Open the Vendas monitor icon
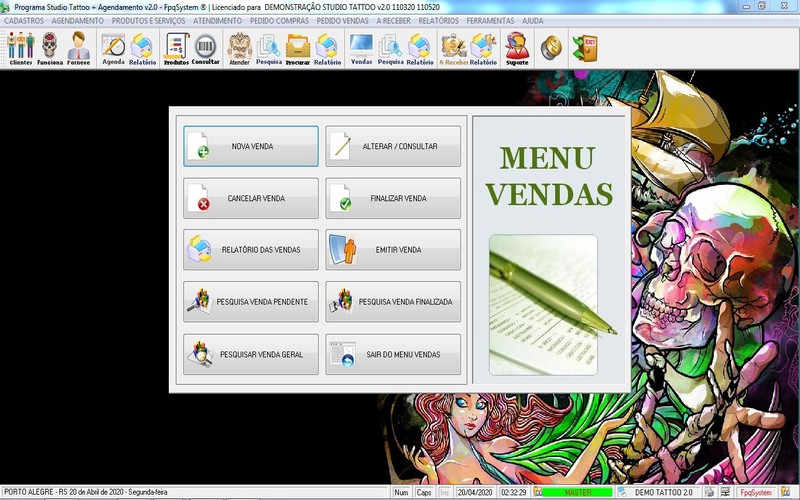The width and height of the screenshot is (800, 500). coord(361,48)
